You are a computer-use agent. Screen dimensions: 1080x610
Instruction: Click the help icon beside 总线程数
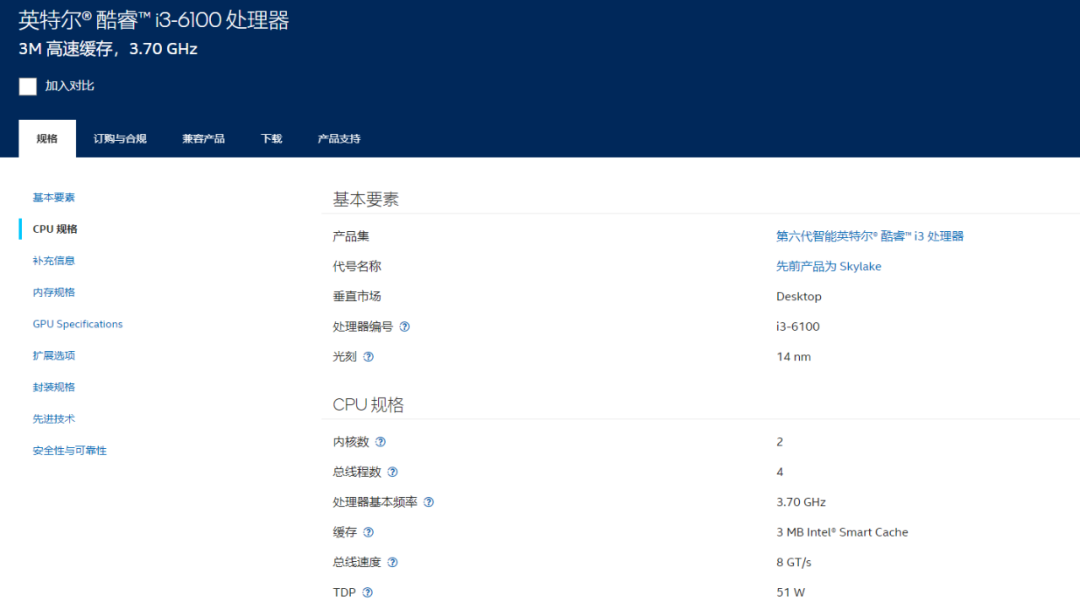point(393,472)
